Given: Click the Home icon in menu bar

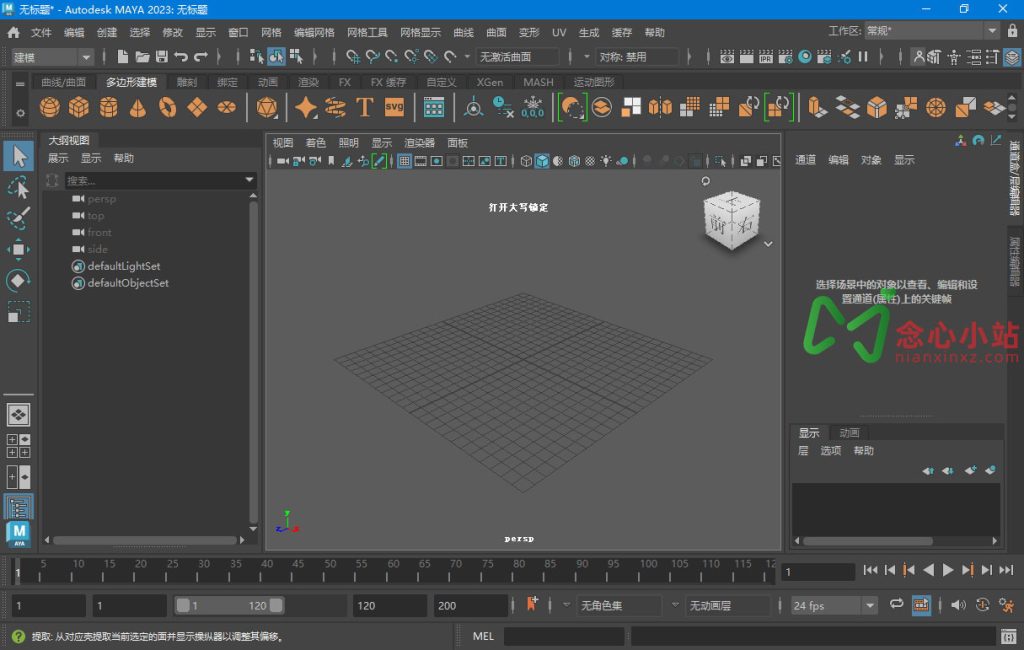Looking at the screenshot, I should pyautogui.click(x=13, y=32).
